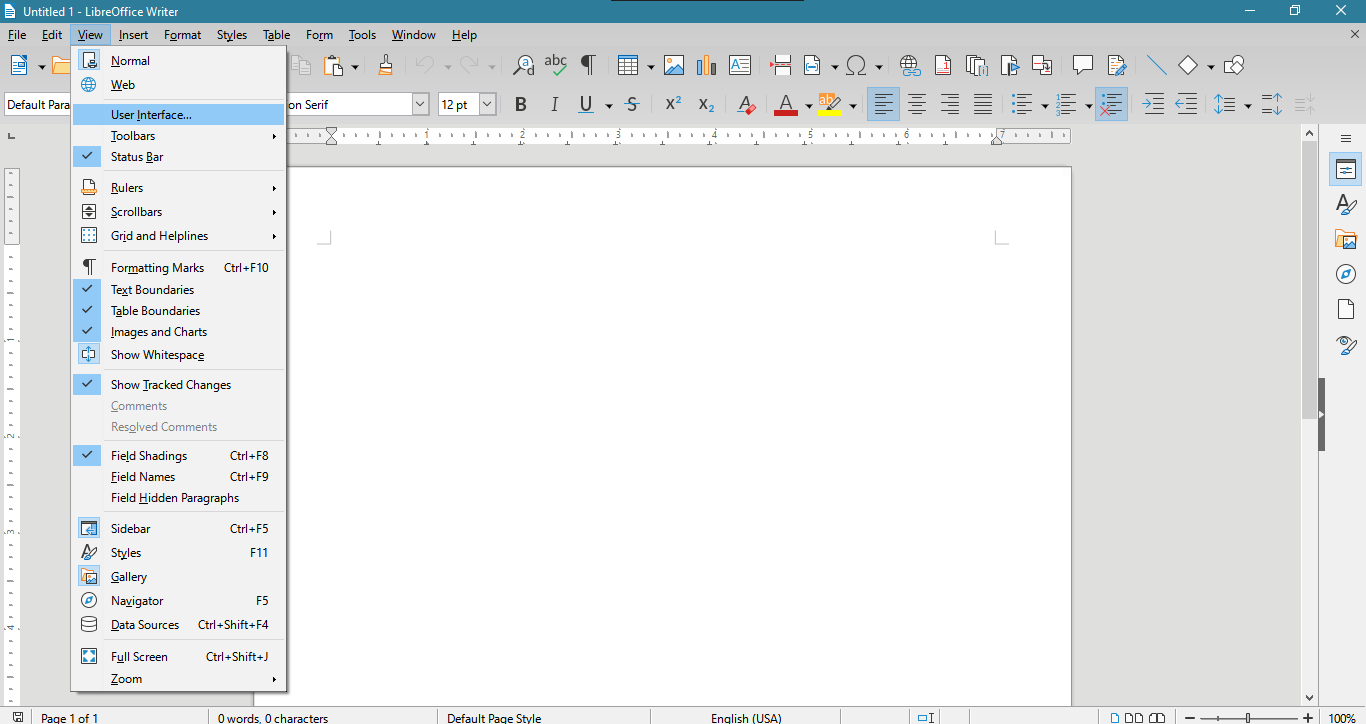The width and height of the screenshot is (1366, 724).
Task: Insert a Text Box from the toolbar
Action: pos(740,65)
